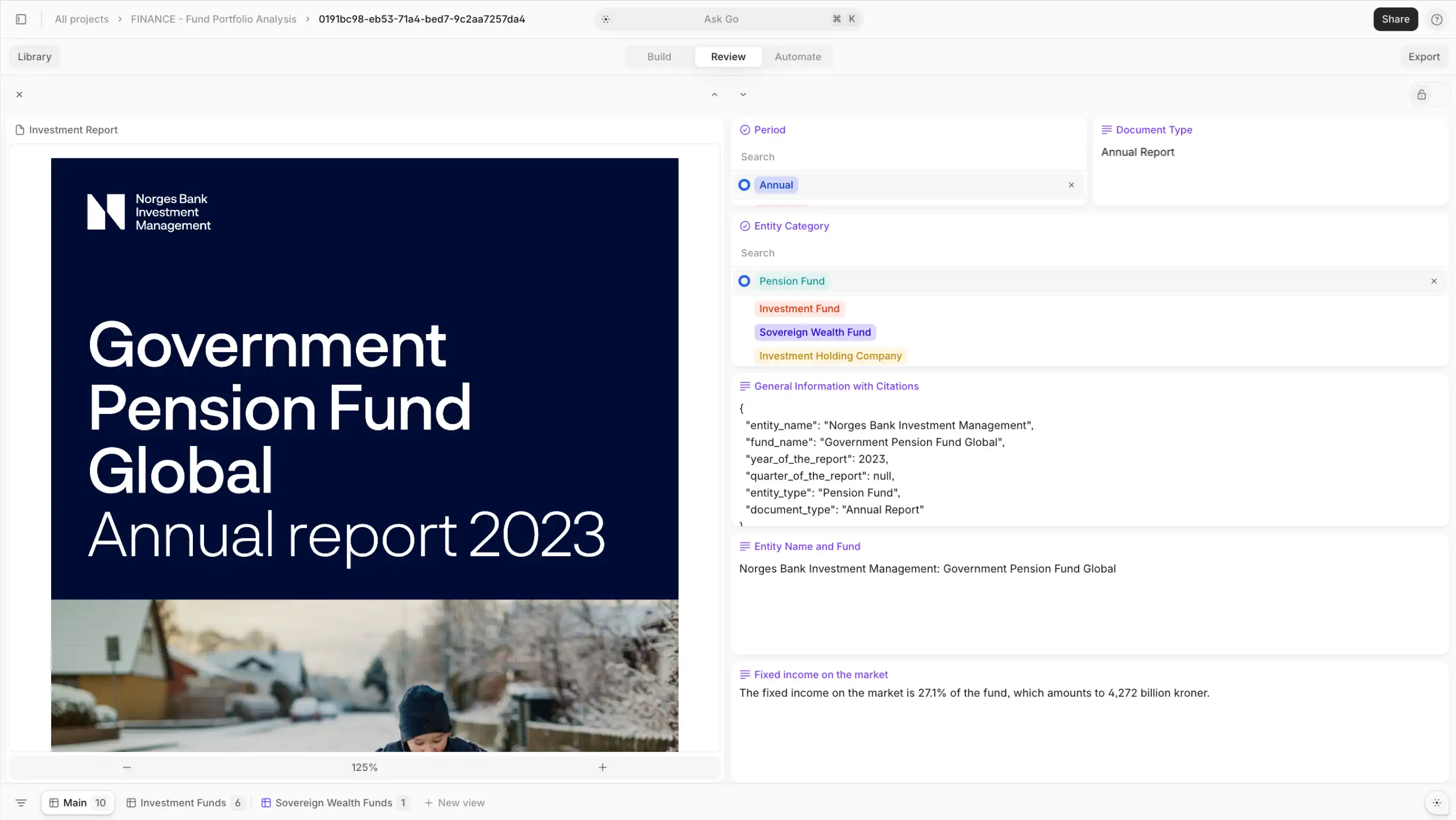Go to previous document with up chevron
The height and width of the screenshot is (820, 1456).
[714, 94]
